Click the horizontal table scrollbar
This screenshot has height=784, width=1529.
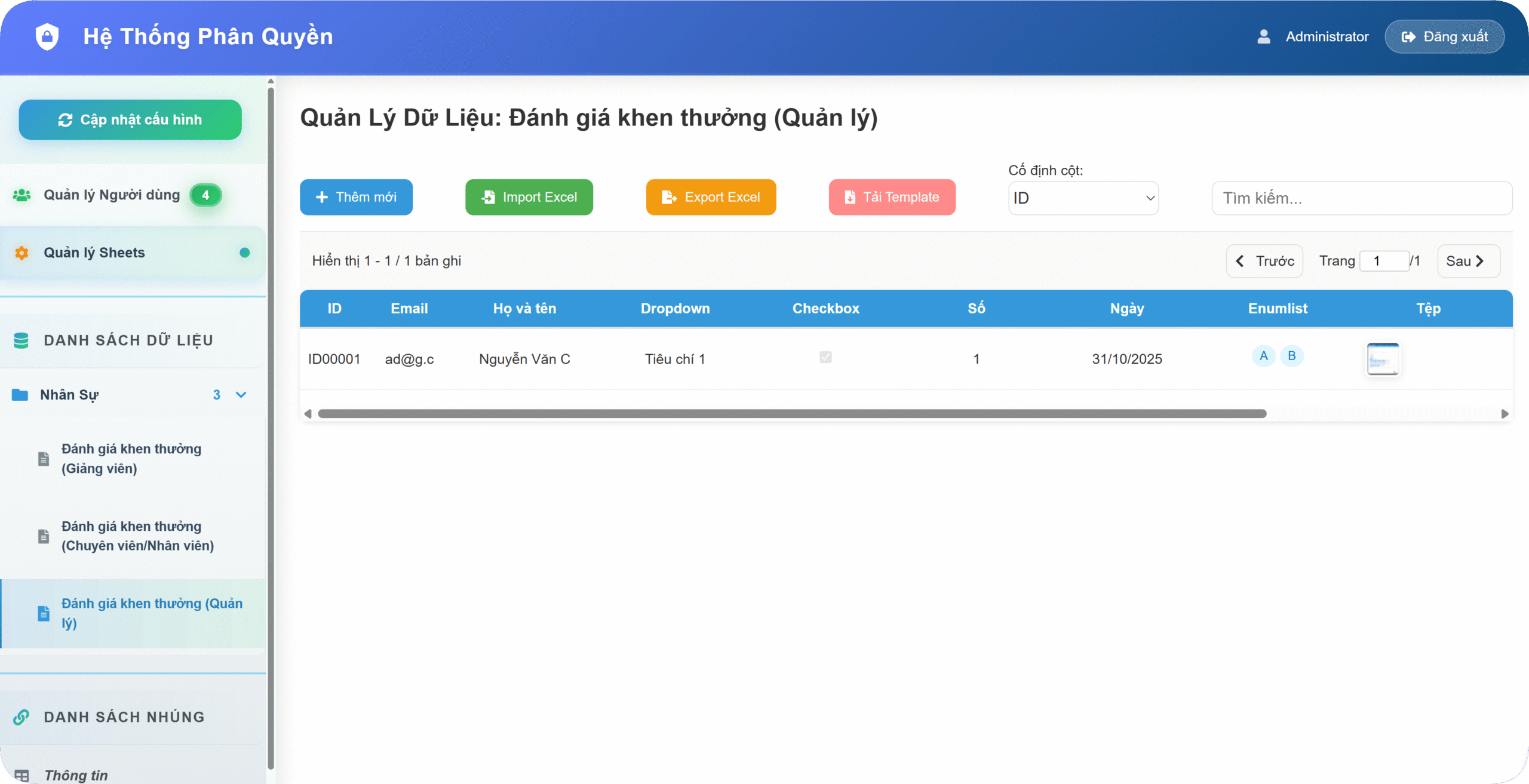coord(792,414)
